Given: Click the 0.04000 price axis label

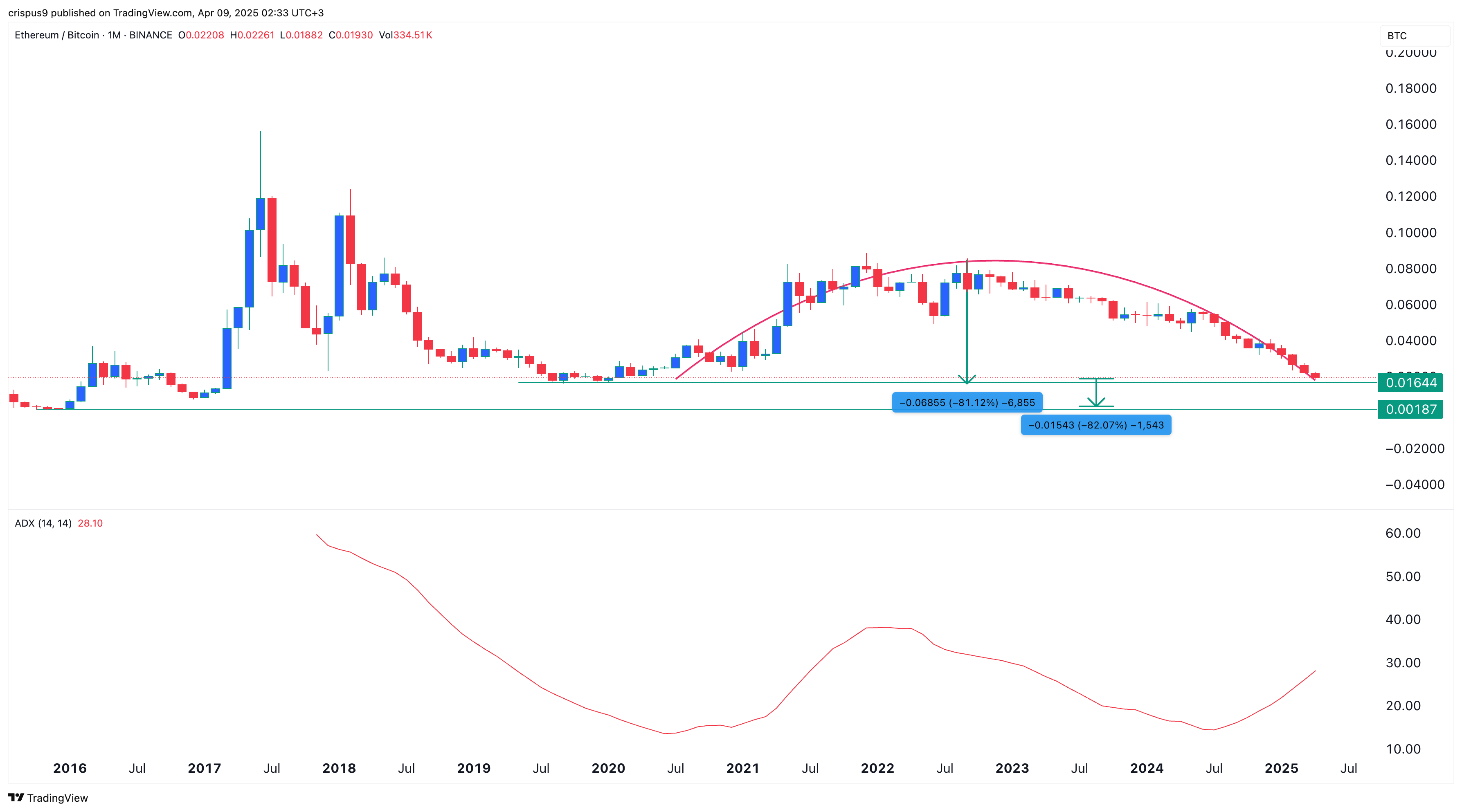Looking at the screenshot, I should 1411,341.
